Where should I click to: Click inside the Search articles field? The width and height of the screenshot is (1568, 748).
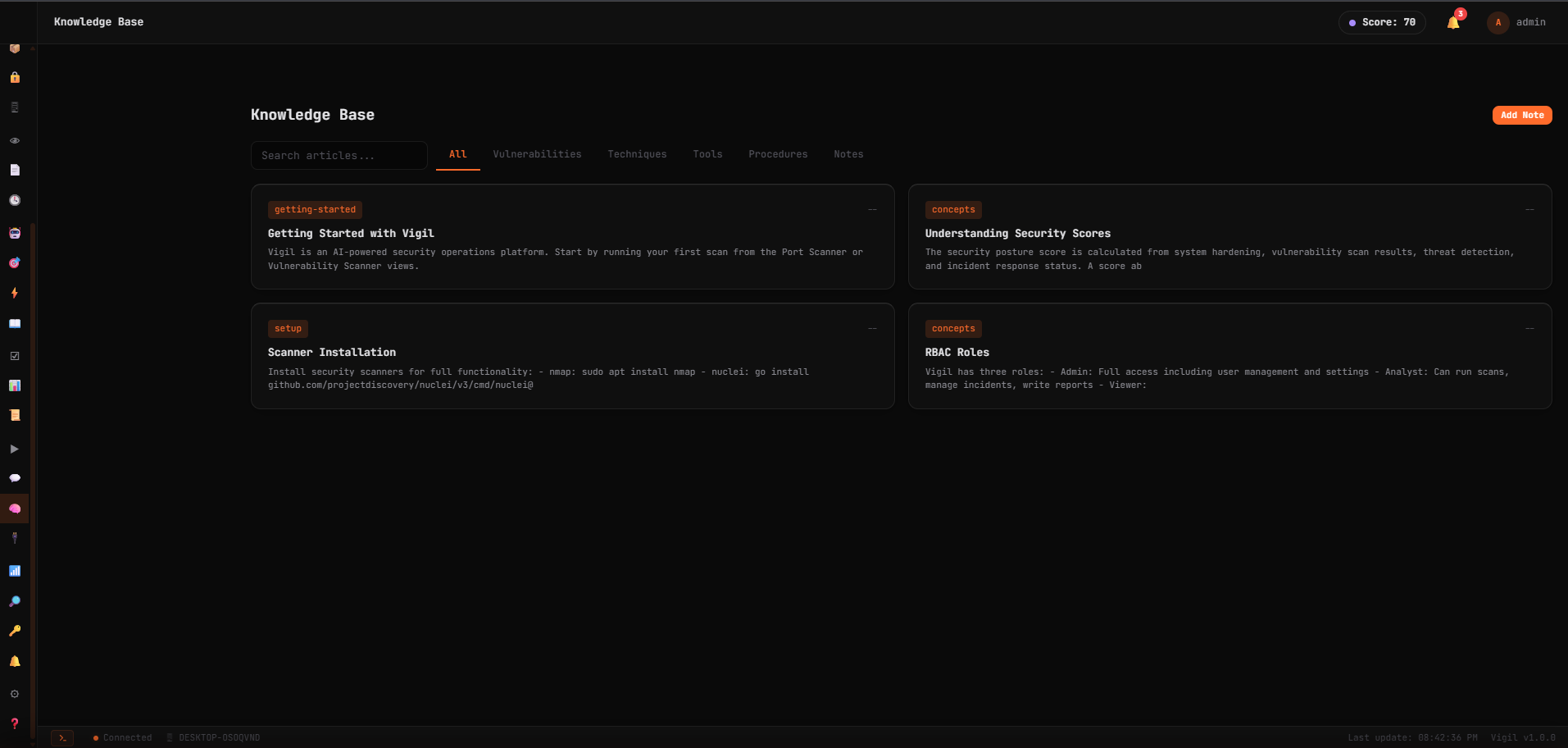[339, 155]
